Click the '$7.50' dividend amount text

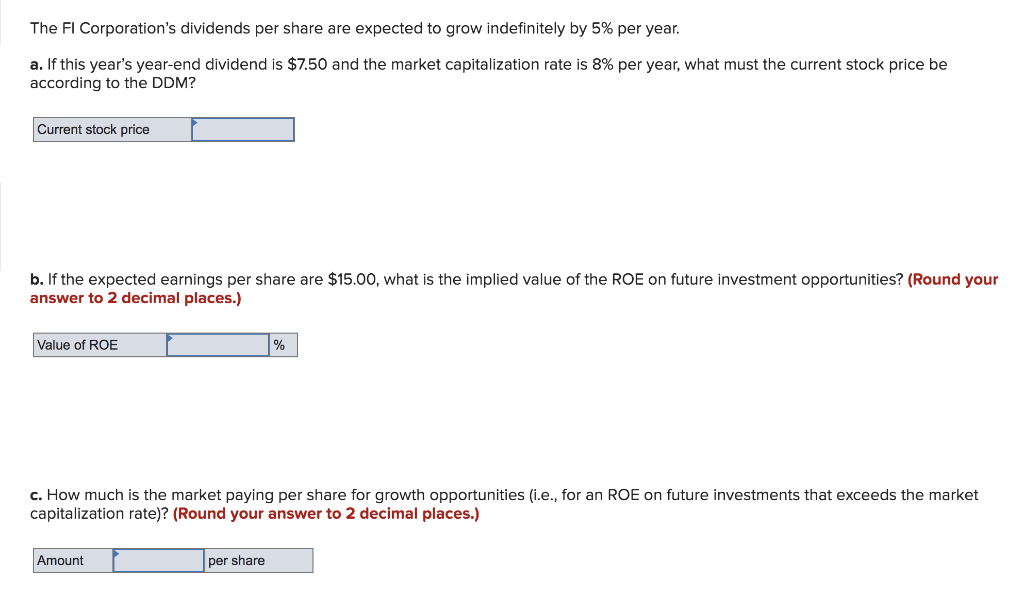(x=307, y=65)
